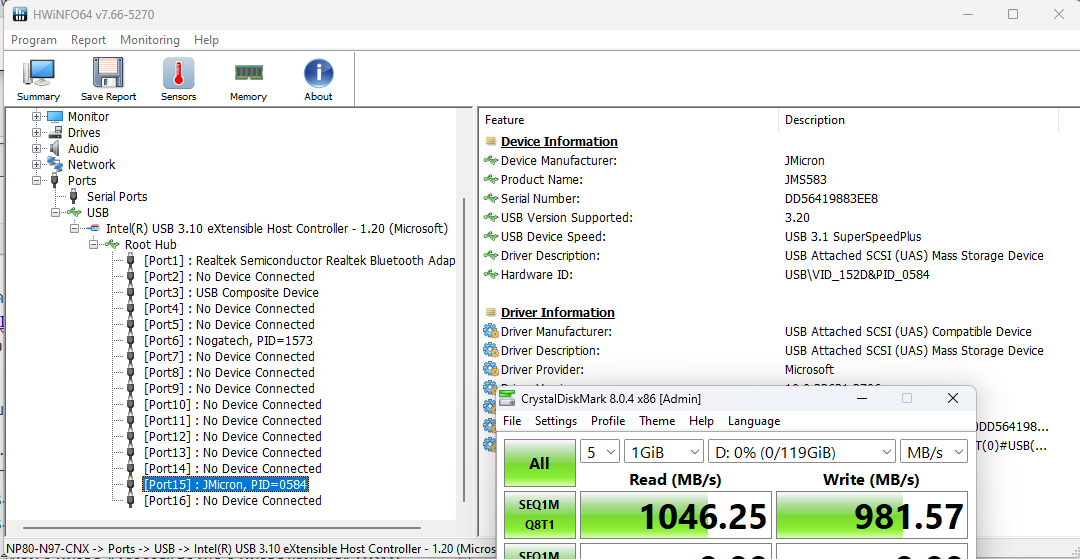Collapse the Ports tree node

(37, 180)
